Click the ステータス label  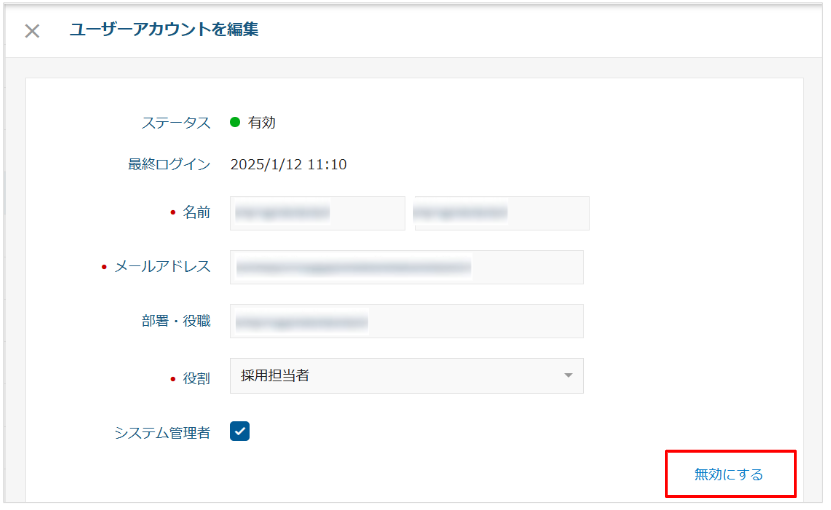point(175,123)
